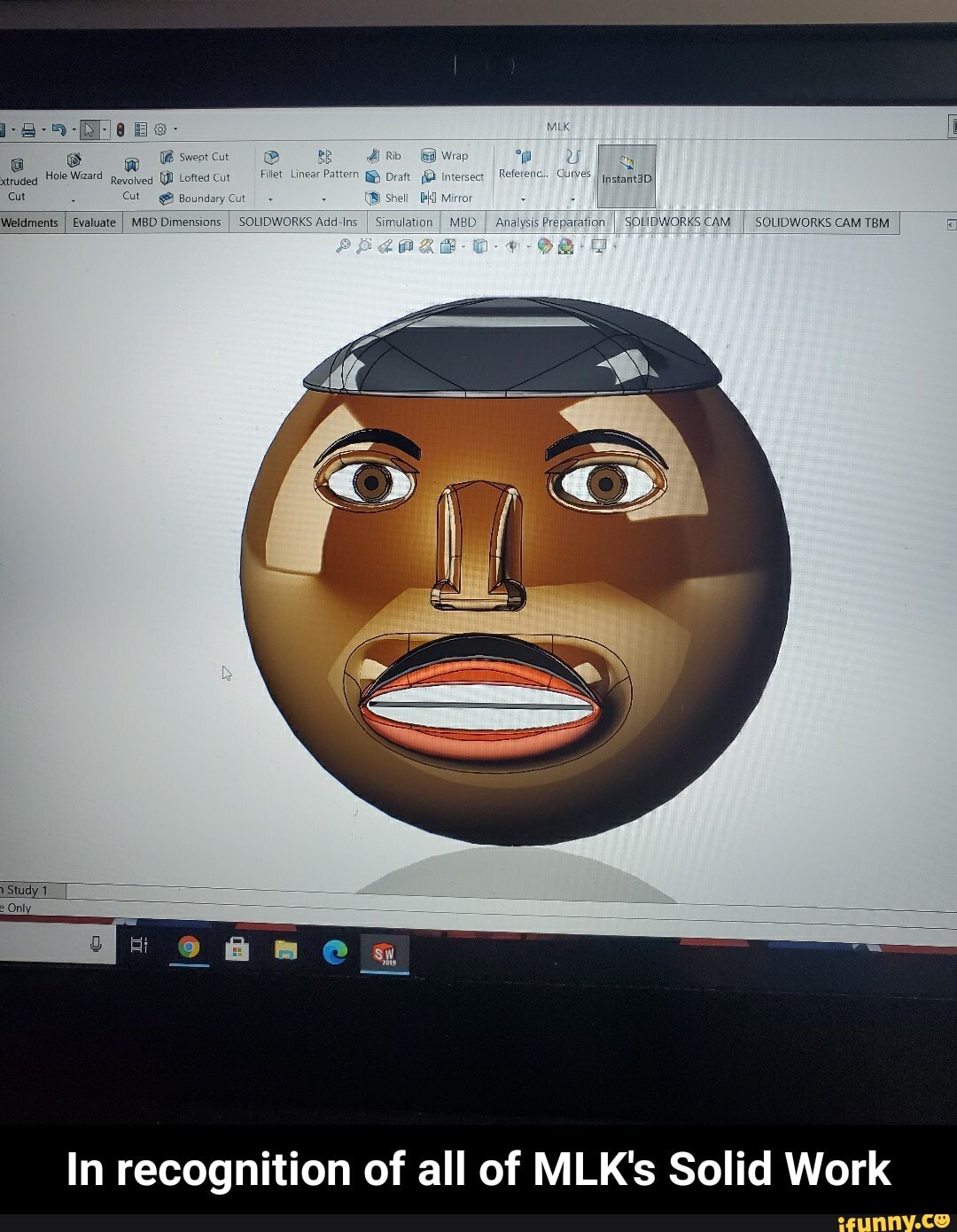Open Google Chrome from the taskbar
Screen dimensions: 957x1232
[188, 948]
